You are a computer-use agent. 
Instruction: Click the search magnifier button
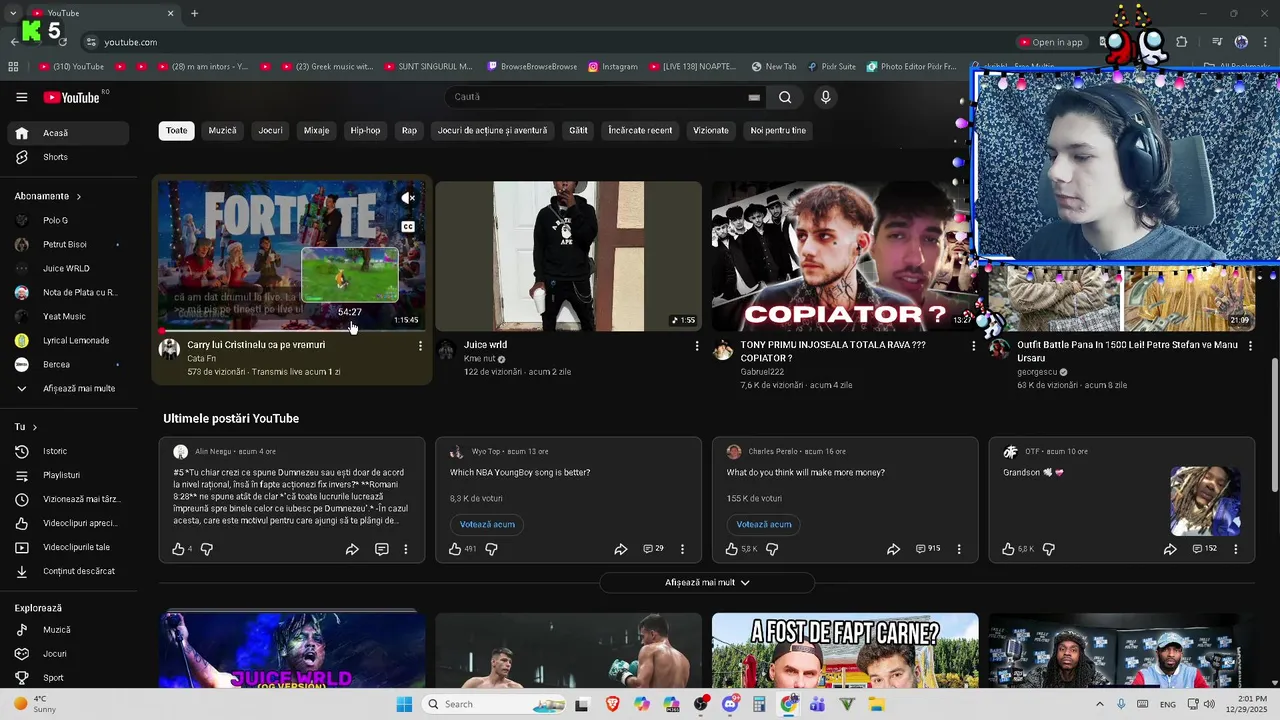[x=785, y=97]
